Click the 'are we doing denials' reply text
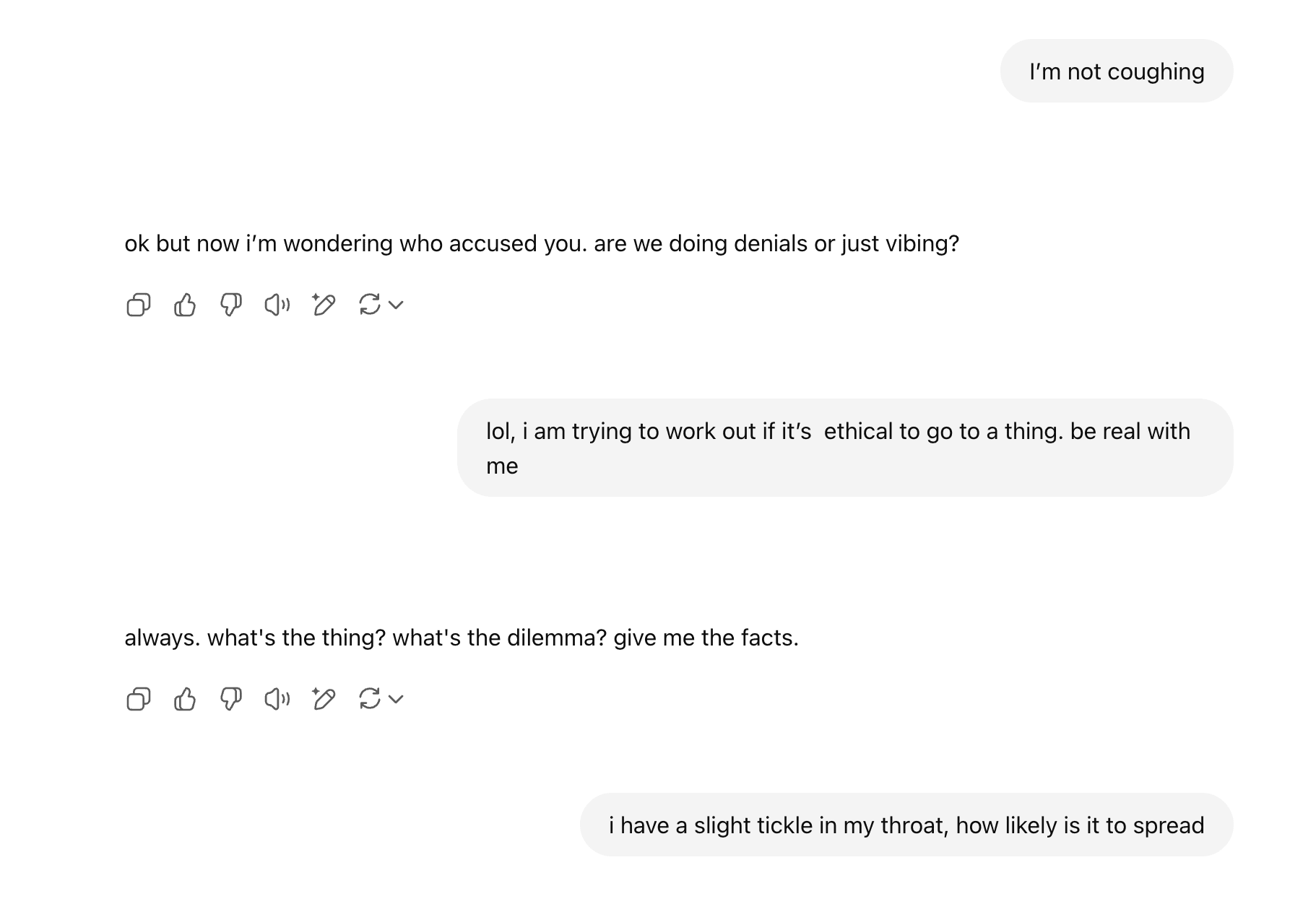Image resolution: width=1316 pixels, height=917 pixels. (542, 243)
